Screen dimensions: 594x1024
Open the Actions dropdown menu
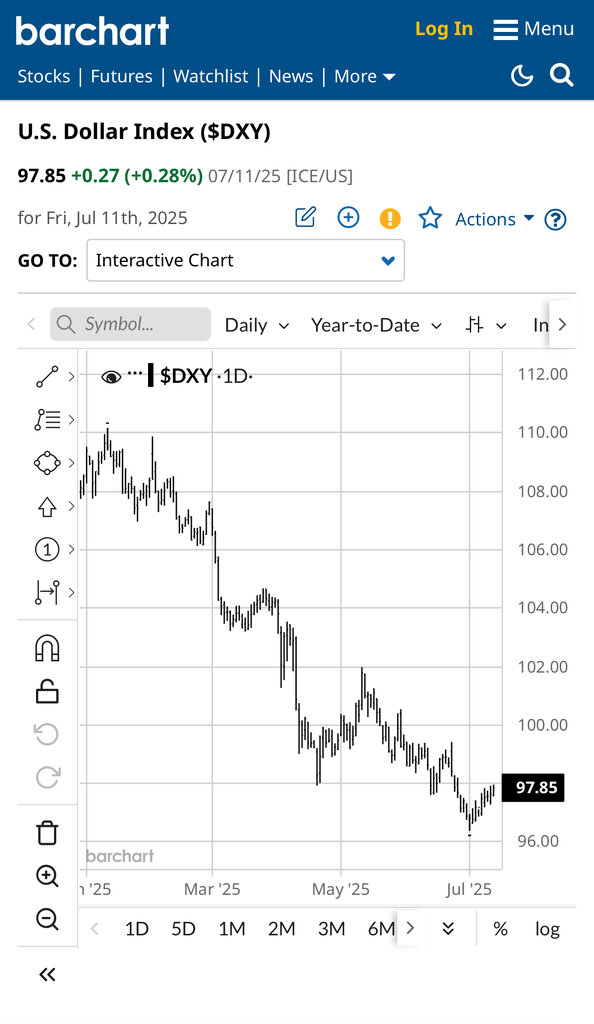coord(495,219)
